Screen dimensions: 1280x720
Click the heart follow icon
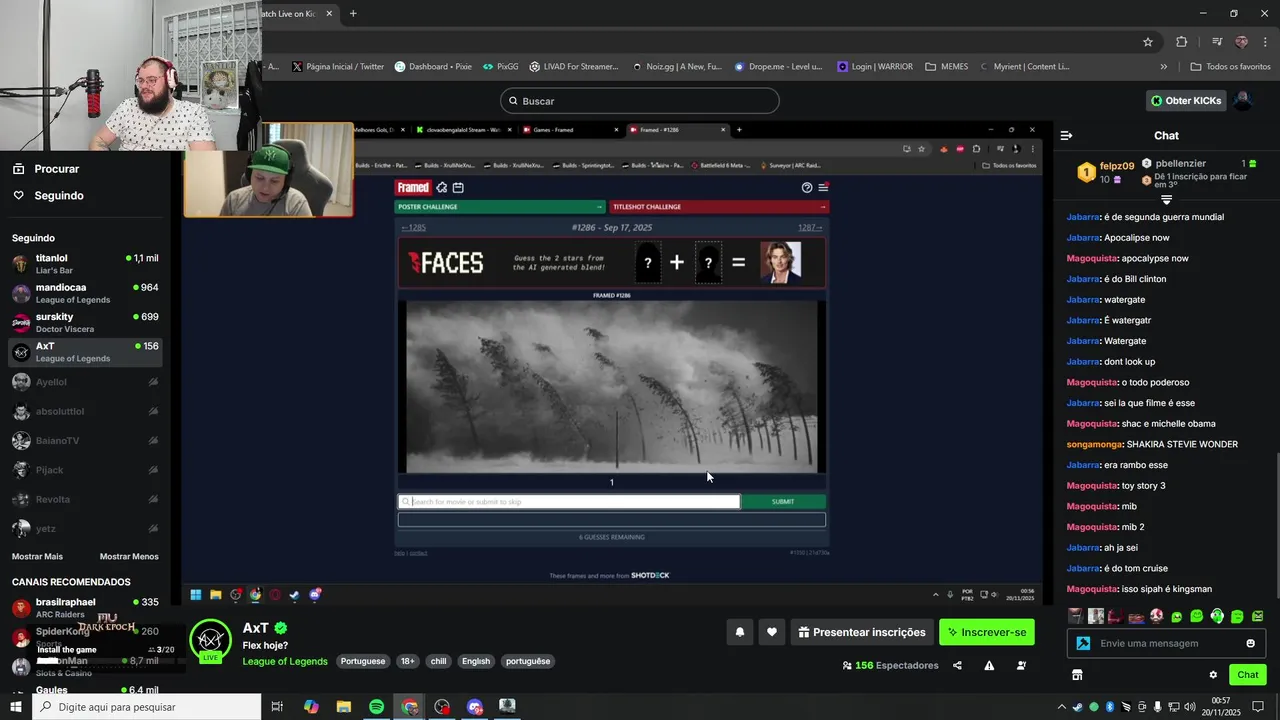(x=772, y=632)
